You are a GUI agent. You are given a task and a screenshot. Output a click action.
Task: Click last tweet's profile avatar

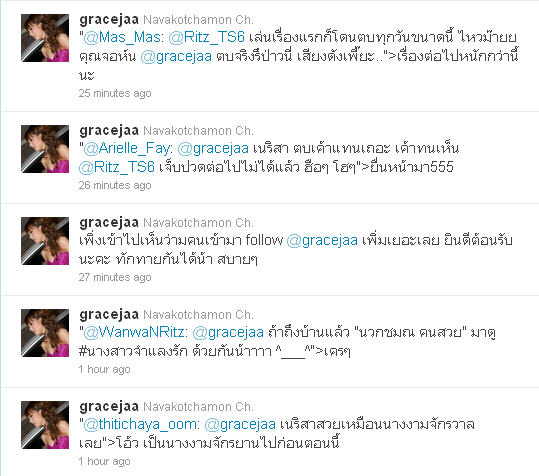[x=45, y=425]
